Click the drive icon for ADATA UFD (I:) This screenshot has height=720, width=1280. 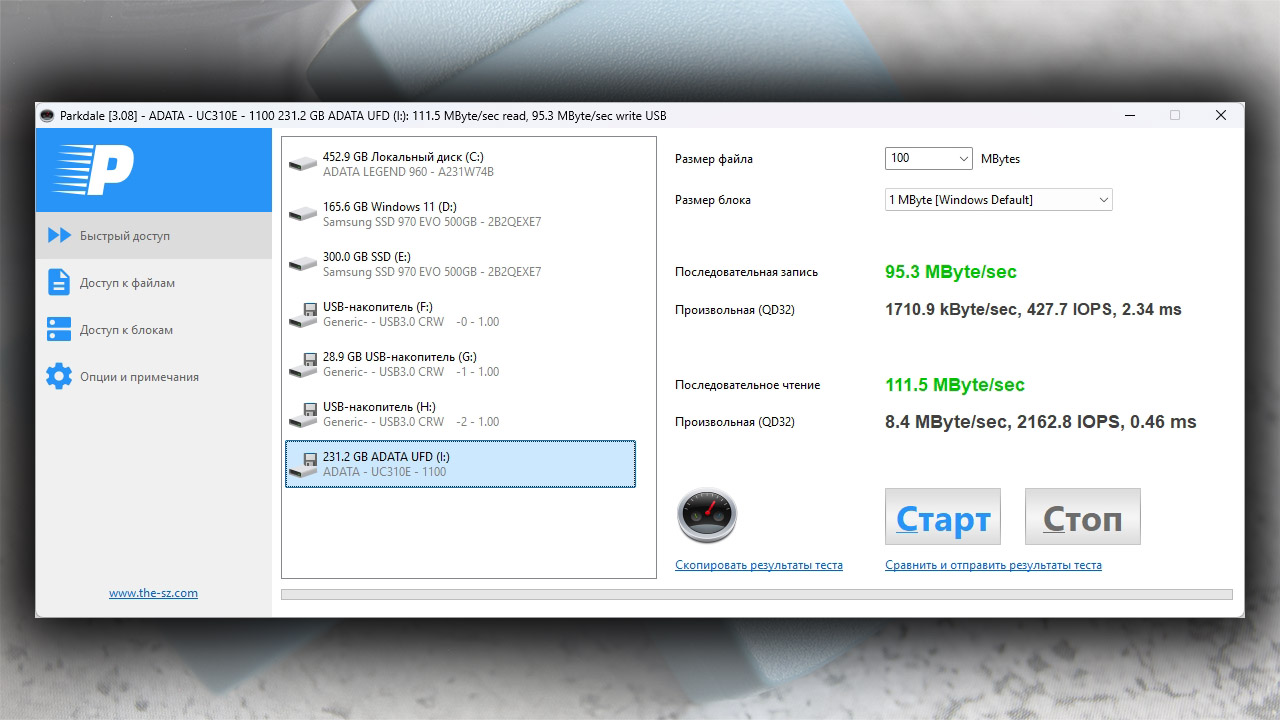click(302, 465)
